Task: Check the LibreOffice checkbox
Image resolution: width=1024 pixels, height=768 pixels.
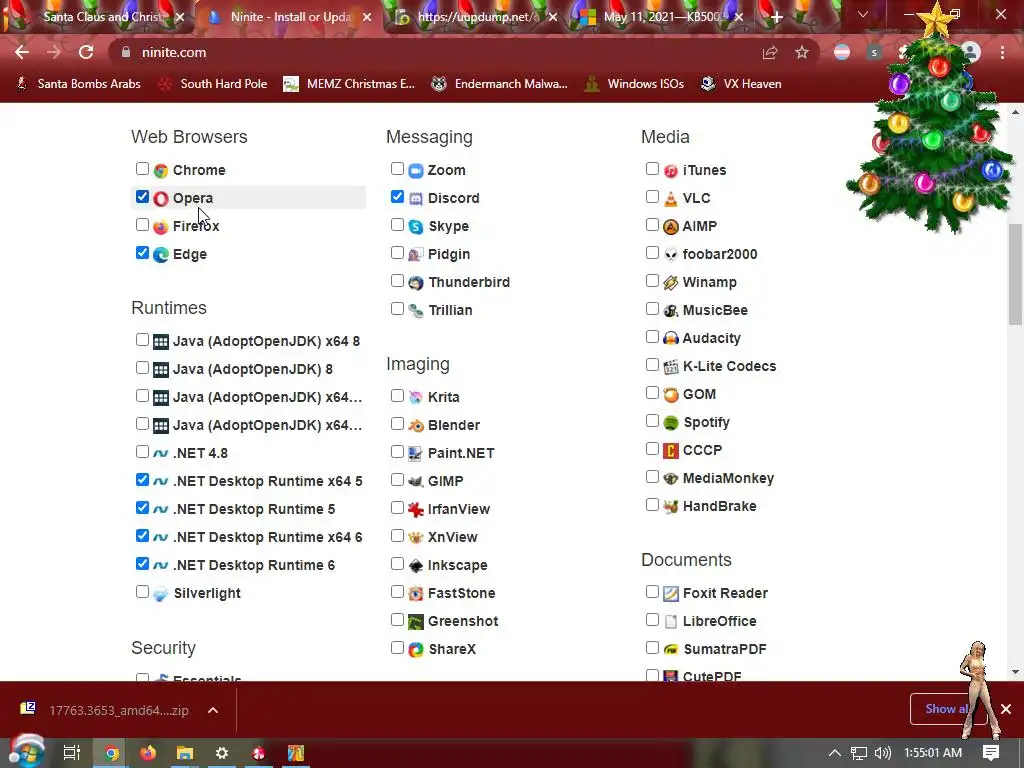Action: [652, 619]
